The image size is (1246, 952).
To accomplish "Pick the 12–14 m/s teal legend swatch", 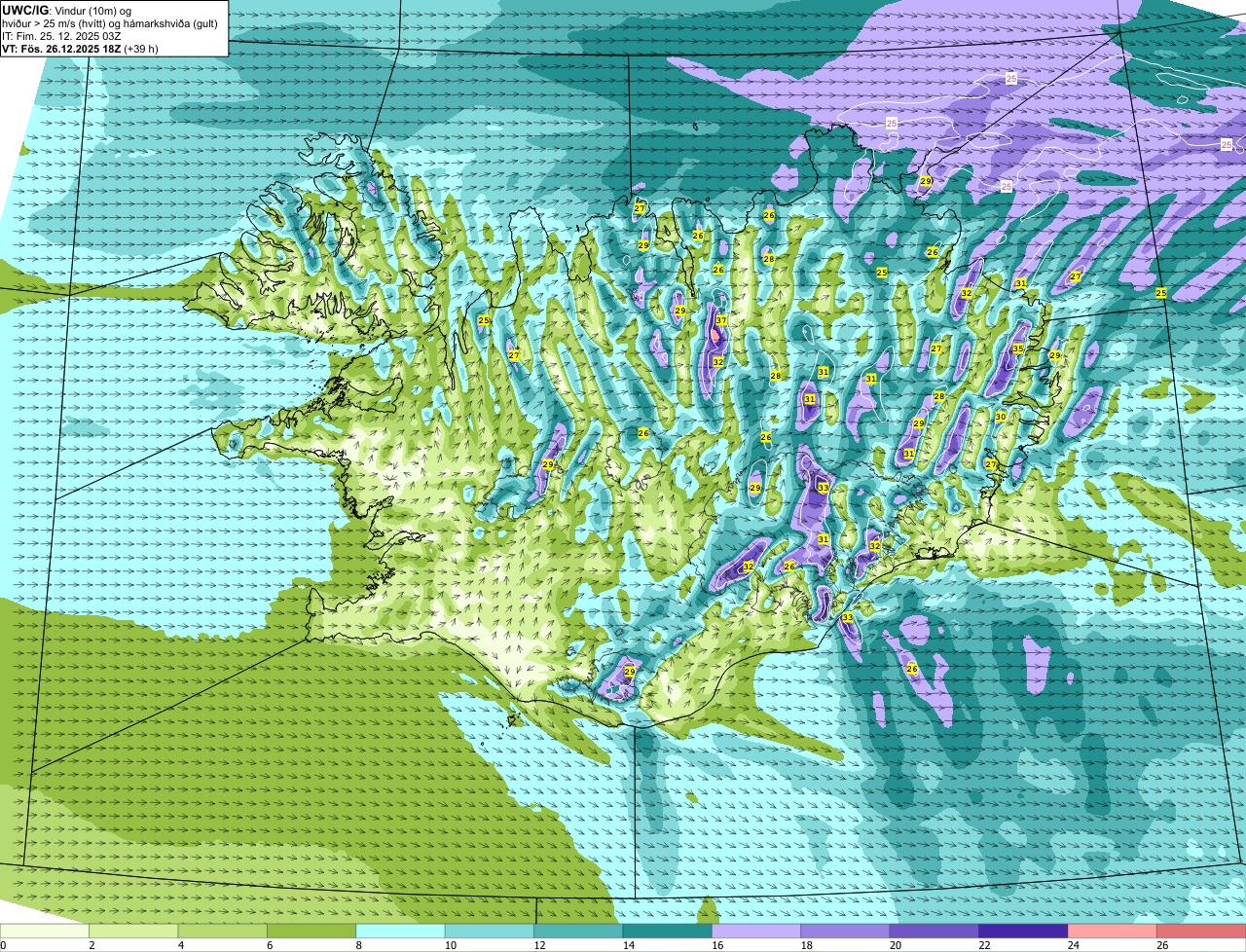I will (x=579, y=931).
